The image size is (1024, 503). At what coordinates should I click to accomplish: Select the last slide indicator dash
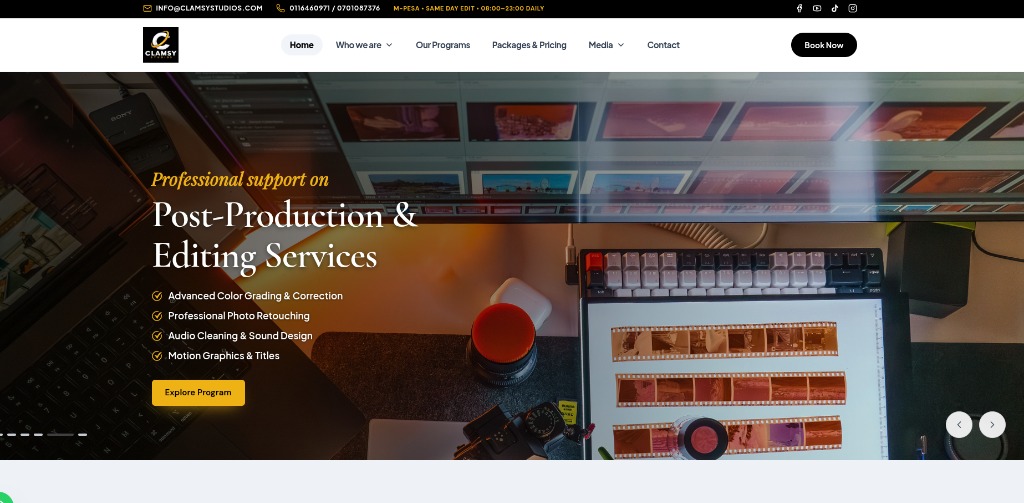pyautogui.click(x=82, y=434)
